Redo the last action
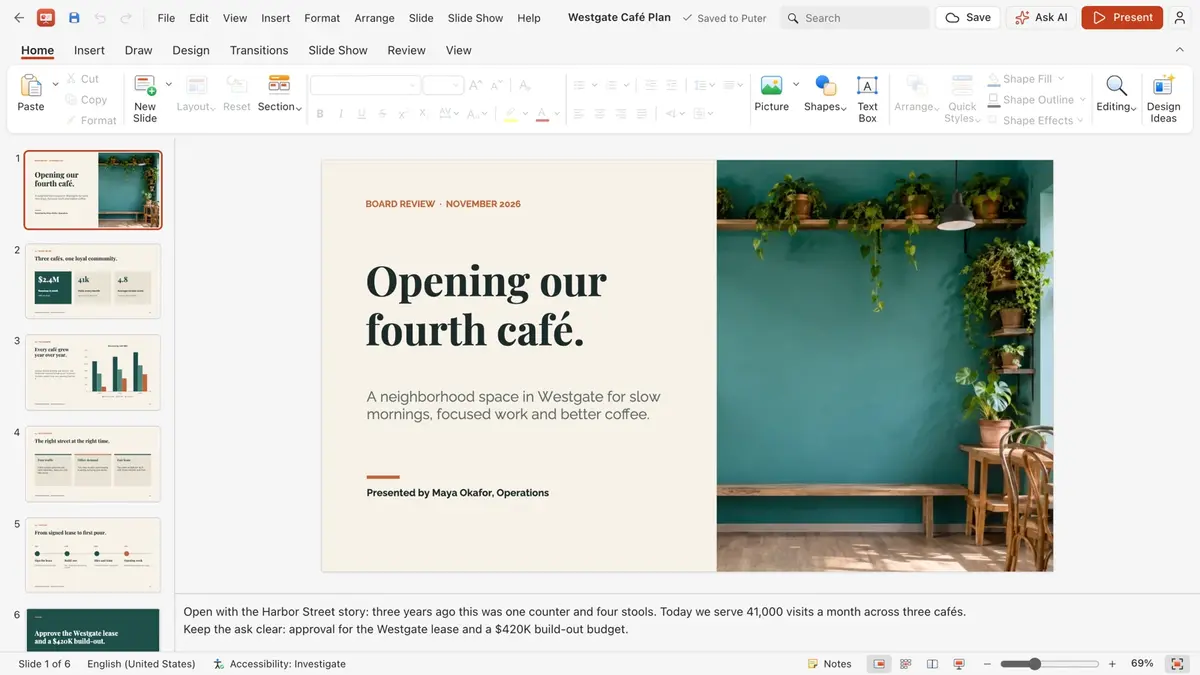Screen dimensions: 1200x675 tap(126, 18)
